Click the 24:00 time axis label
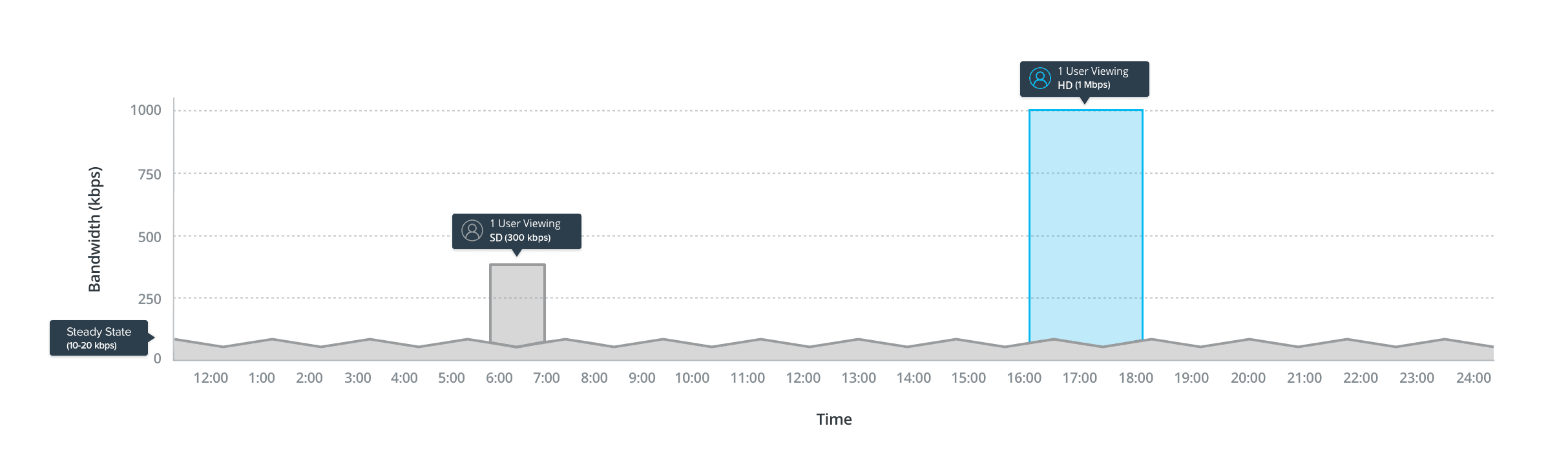This screenshot has height=466, width=1568. [1473, 378]
